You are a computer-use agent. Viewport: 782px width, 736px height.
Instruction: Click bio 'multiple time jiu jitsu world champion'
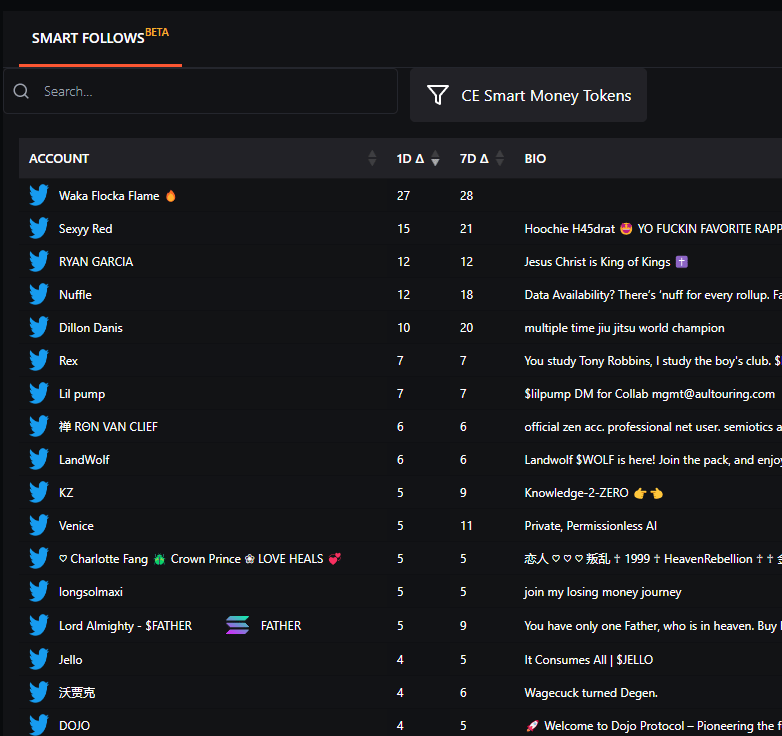click(624, 327)
